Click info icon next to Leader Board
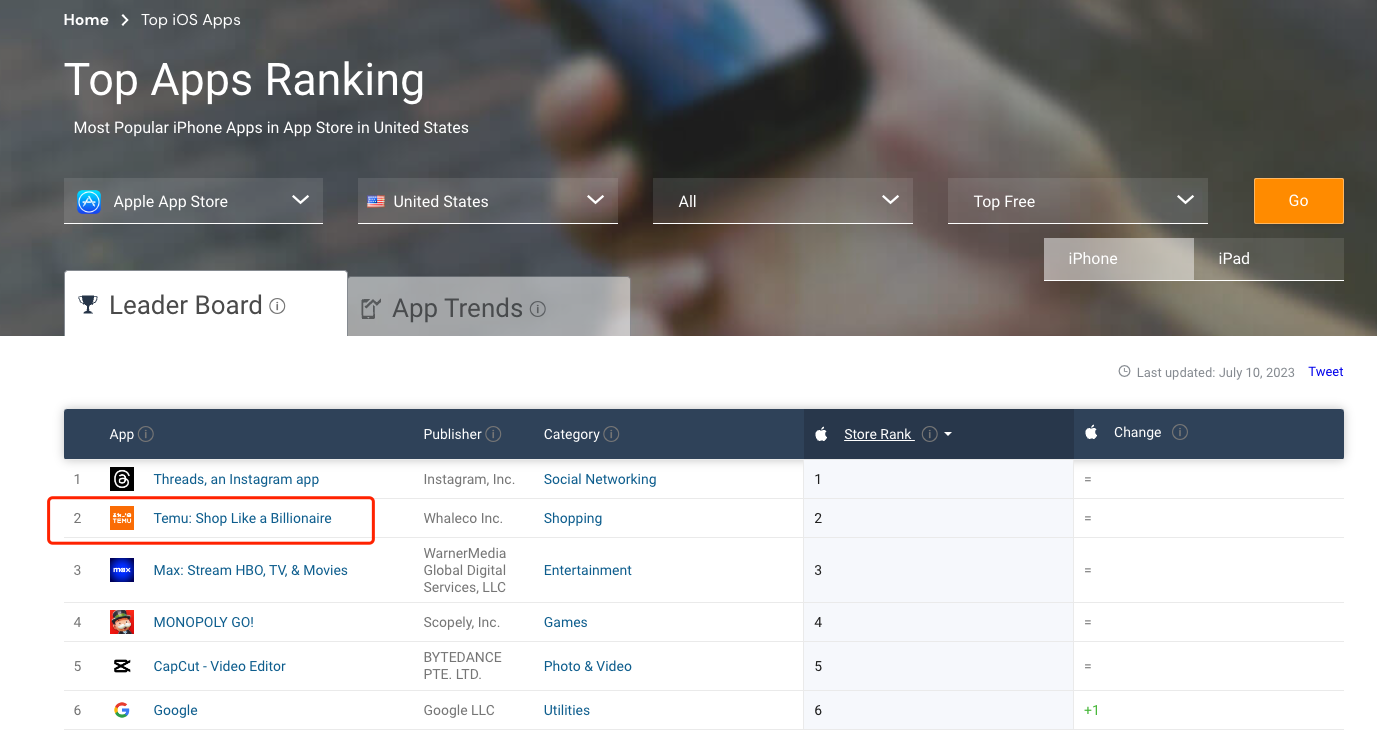Screen dimensions: 1377x730 pyautogui.click(x=278, y=306)
